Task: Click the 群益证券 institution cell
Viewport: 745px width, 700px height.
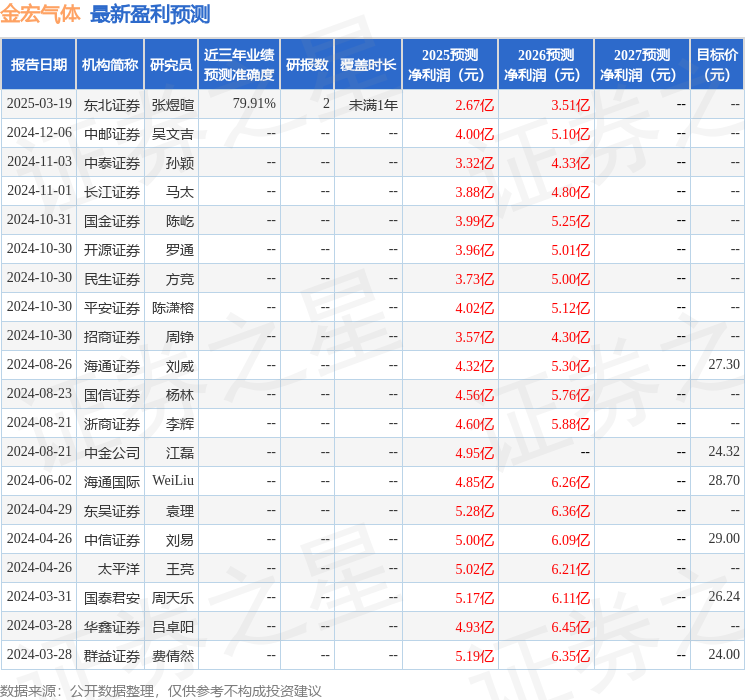Action: [x=112, y=656]
